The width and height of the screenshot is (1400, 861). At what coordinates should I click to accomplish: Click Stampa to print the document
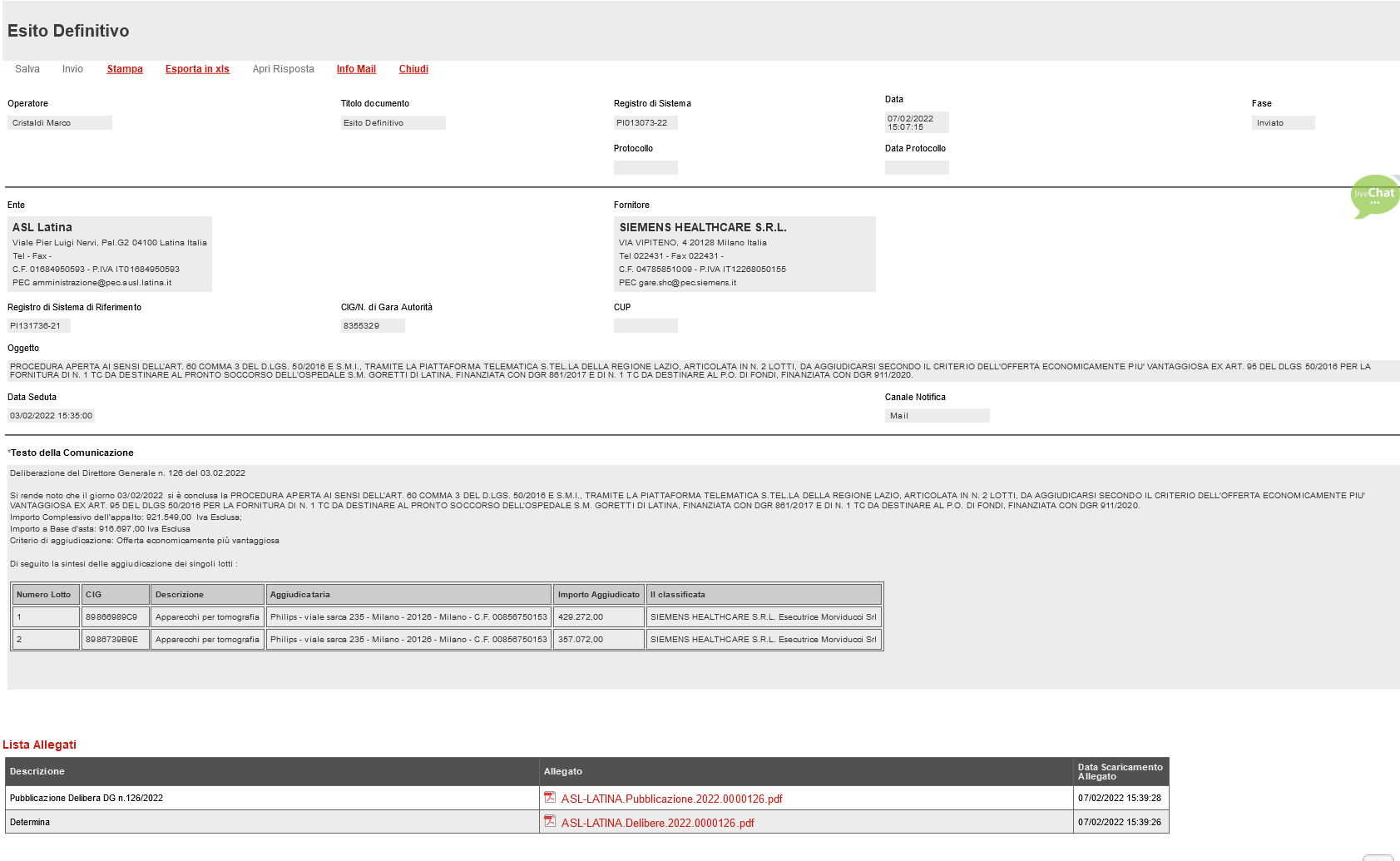pos(125,69)
